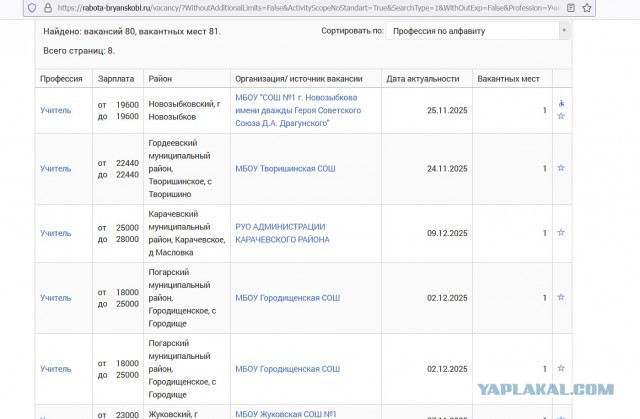The width and height of the screenshot is (640, 419).
Task: Click the address bar URL field
Action: (309, 8)
